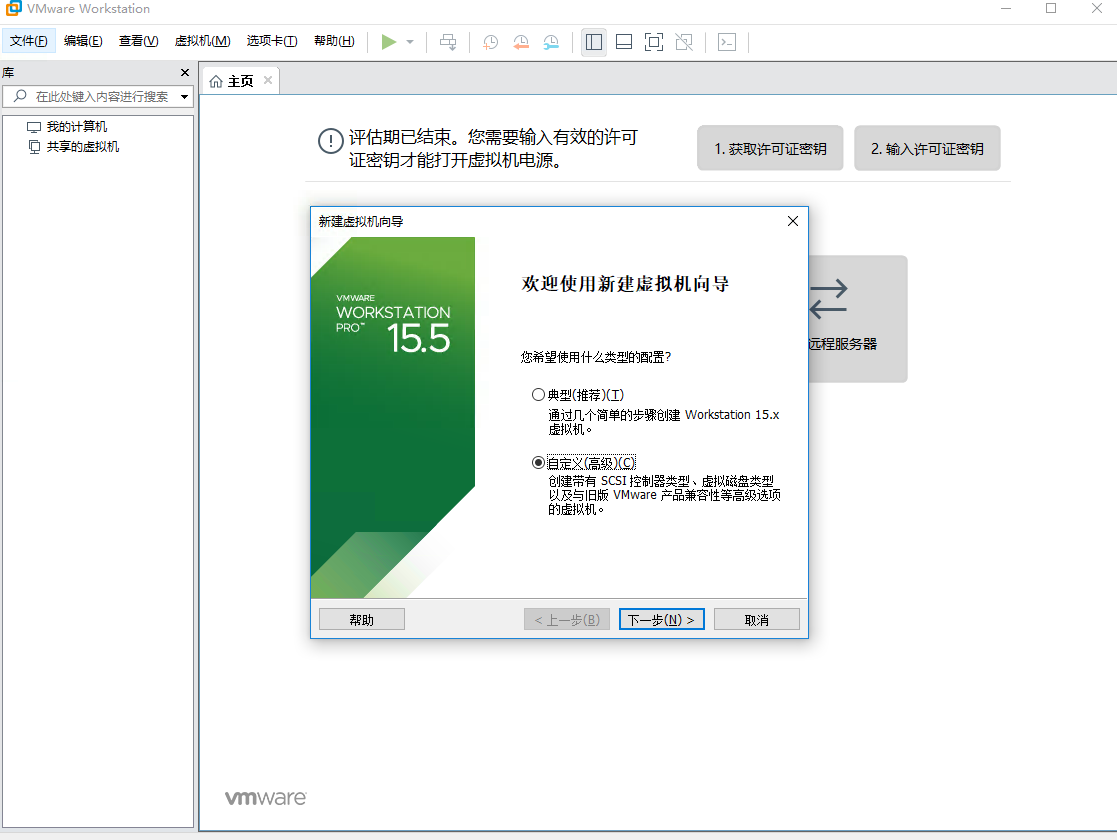The image size is (1117, 840).
Task: Click 取消 to cancel the wizard
Action: [x=757, y=620]
